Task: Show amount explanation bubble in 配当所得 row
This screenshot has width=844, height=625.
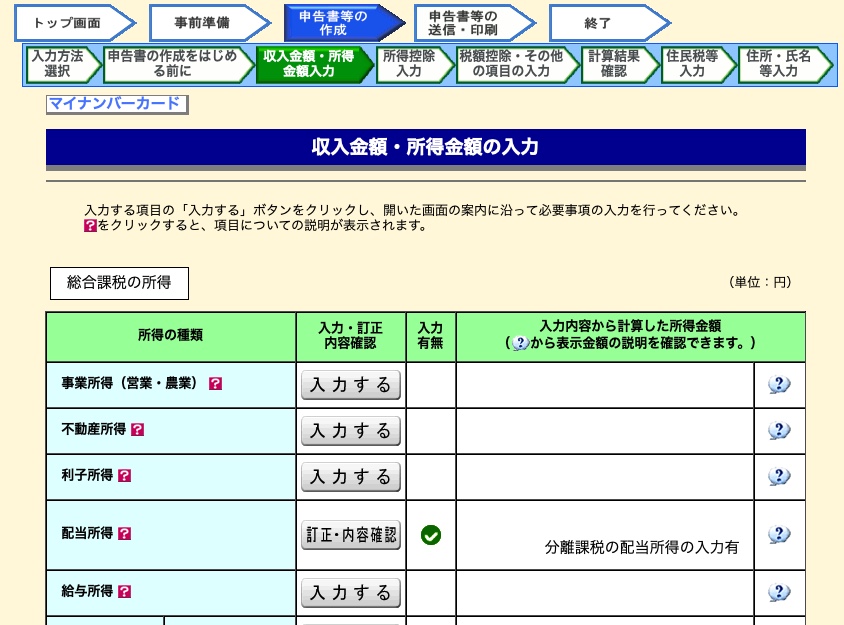Action: 779,534
